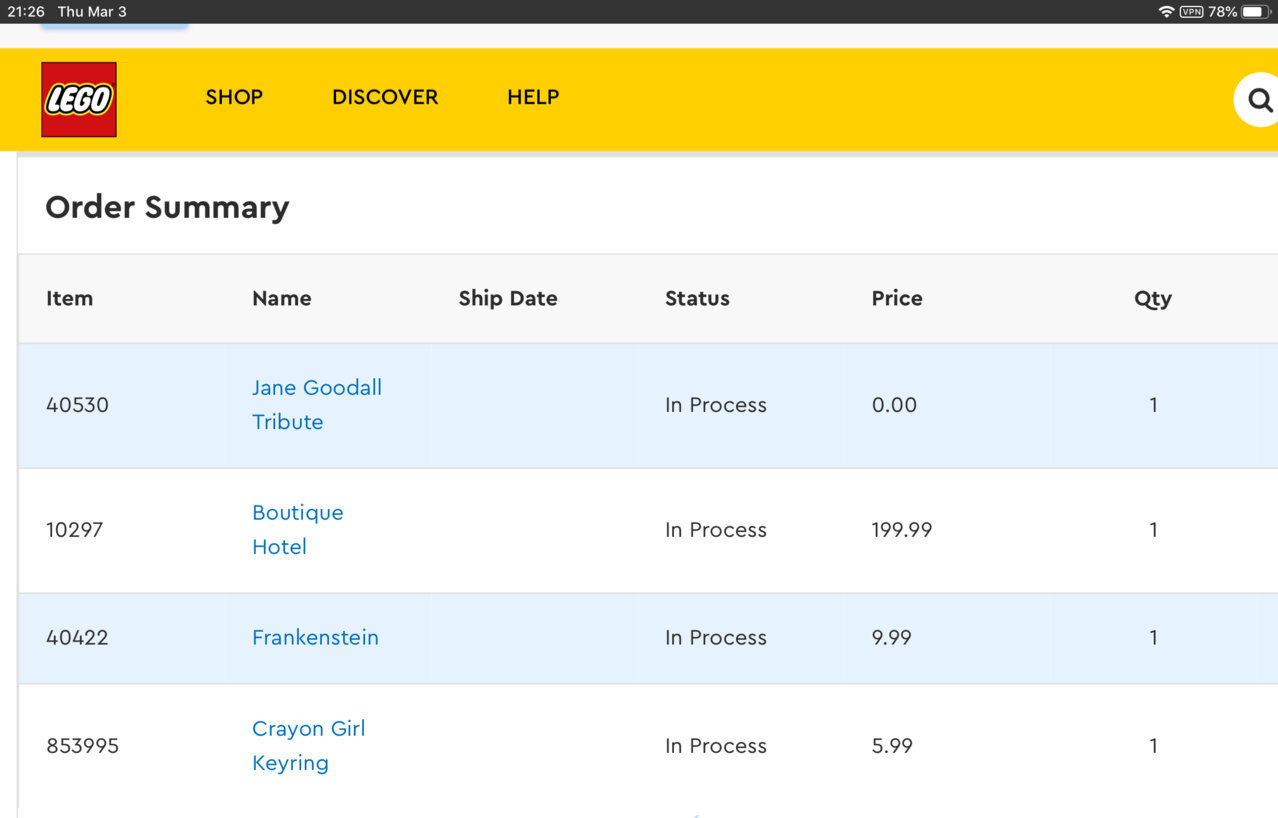
Task: Open the Frankenstein product link
Action: [315, 638]
